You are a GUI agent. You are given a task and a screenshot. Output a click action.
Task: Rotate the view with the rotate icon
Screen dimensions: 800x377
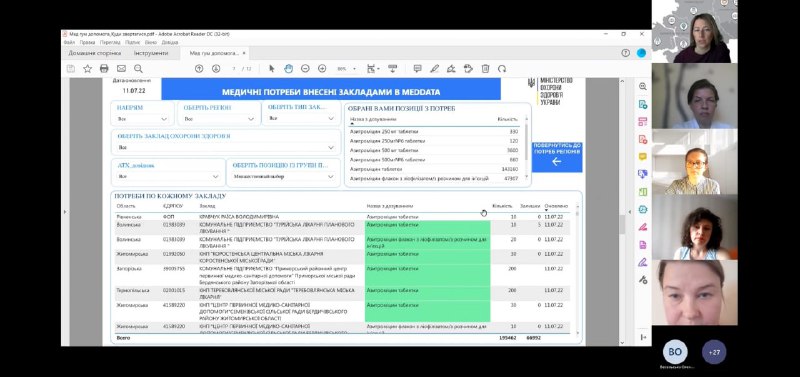click(x=502, y=68)
